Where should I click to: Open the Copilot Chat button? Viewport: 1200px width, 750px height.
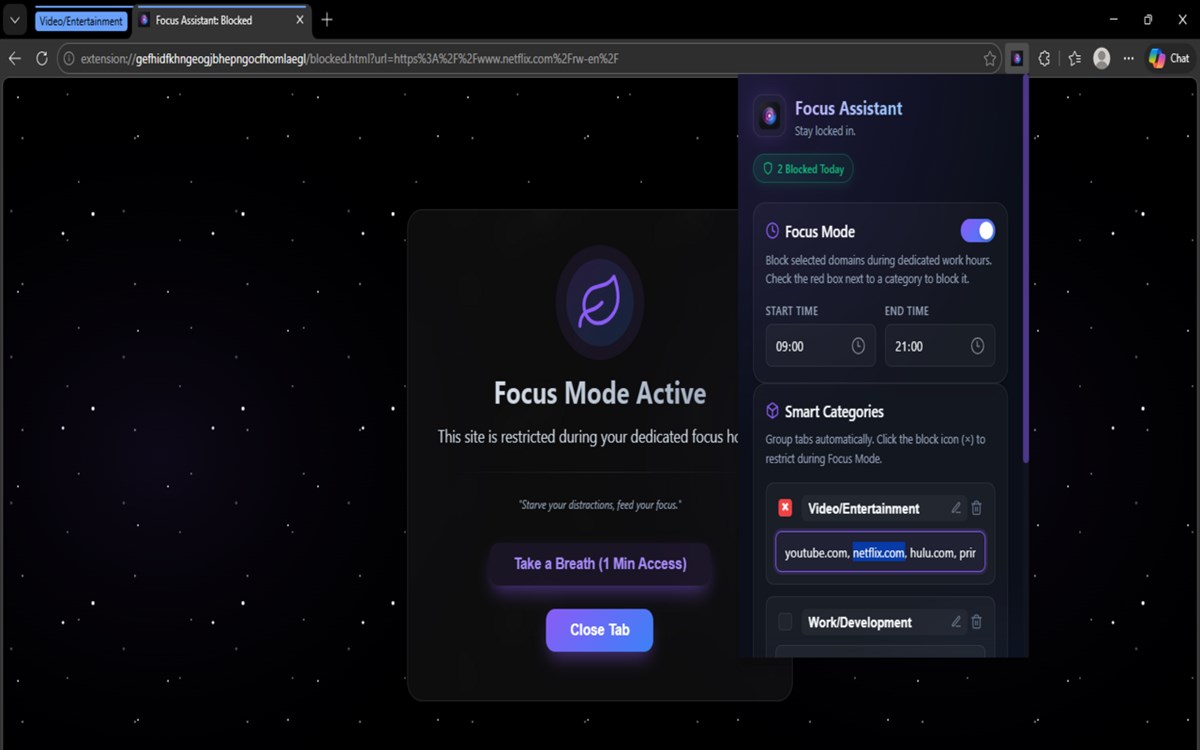(1169, 59)
